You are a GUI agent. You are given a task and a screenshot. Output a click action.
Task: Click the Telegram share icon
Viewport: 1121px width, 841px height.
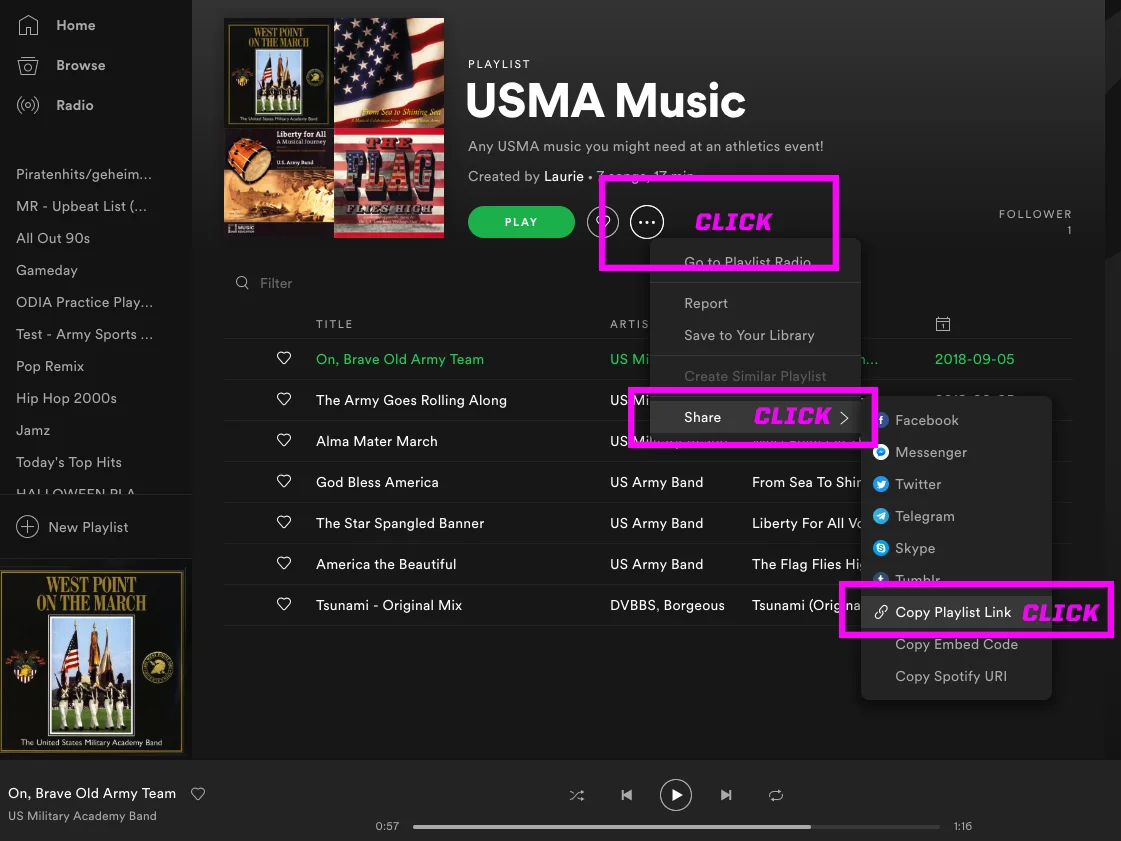(881, 516)
